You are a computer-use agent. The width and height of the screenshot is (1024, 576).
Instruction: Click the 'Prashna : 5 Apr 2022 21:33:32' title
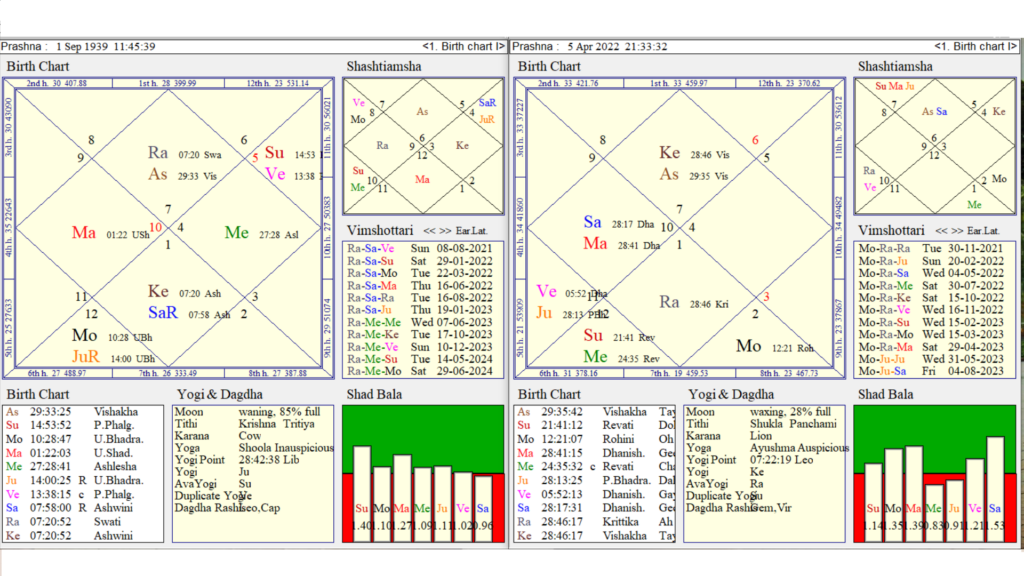click(x=590, y=46)
